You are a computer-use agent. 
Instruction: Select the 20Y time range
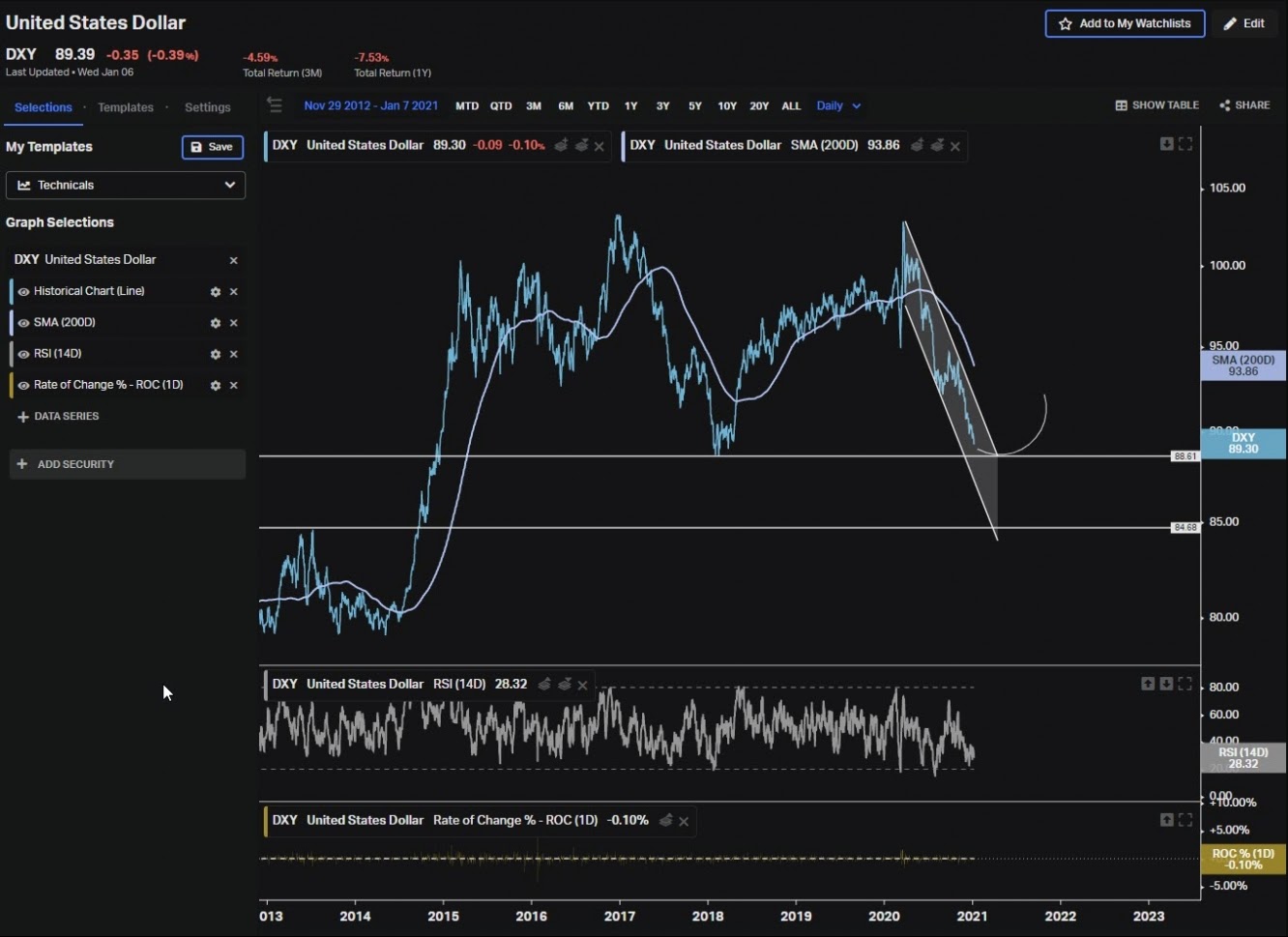coord(759,106)
